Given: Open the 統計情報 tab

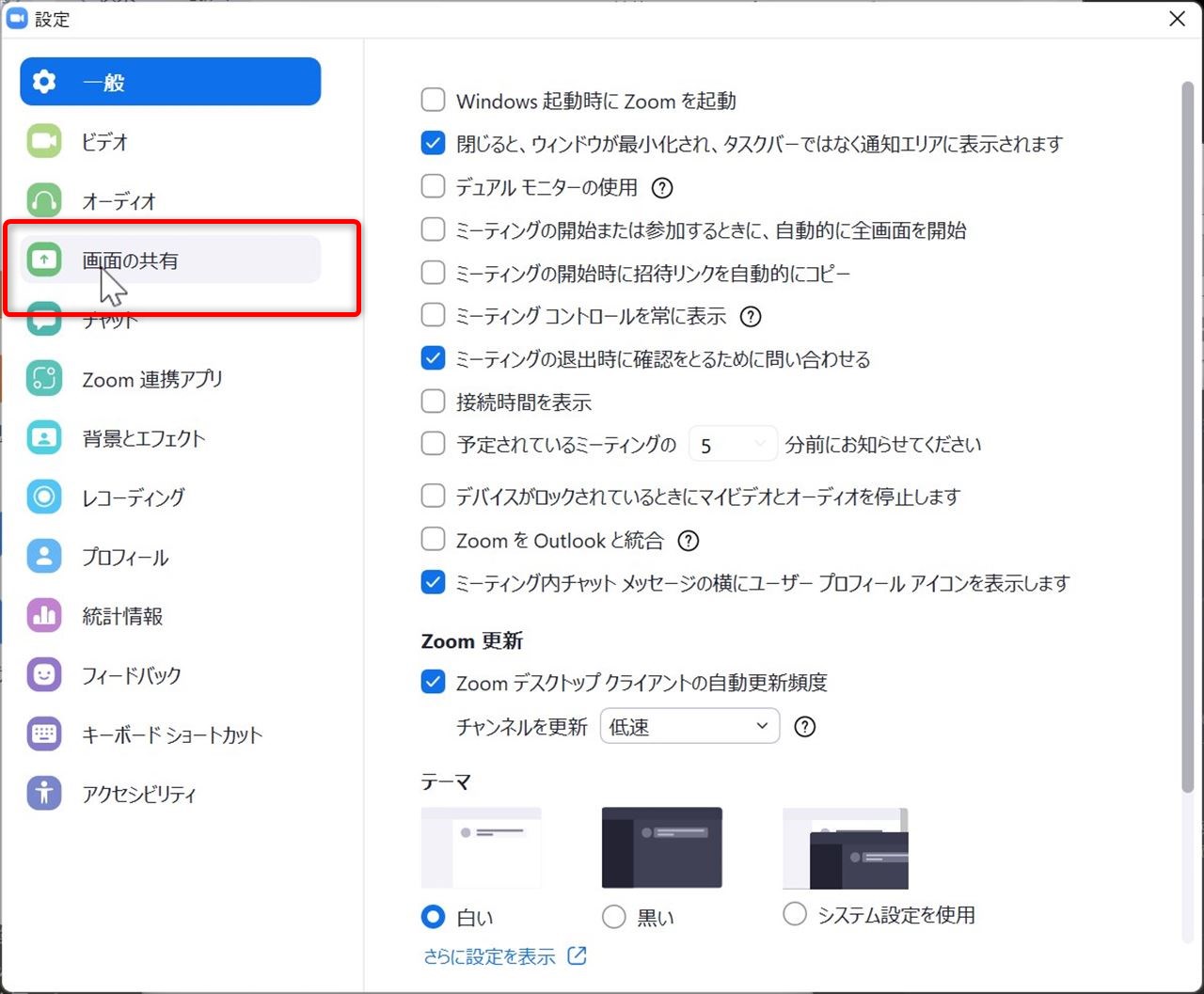Looking at the screenshot, I should click(170, 615).
